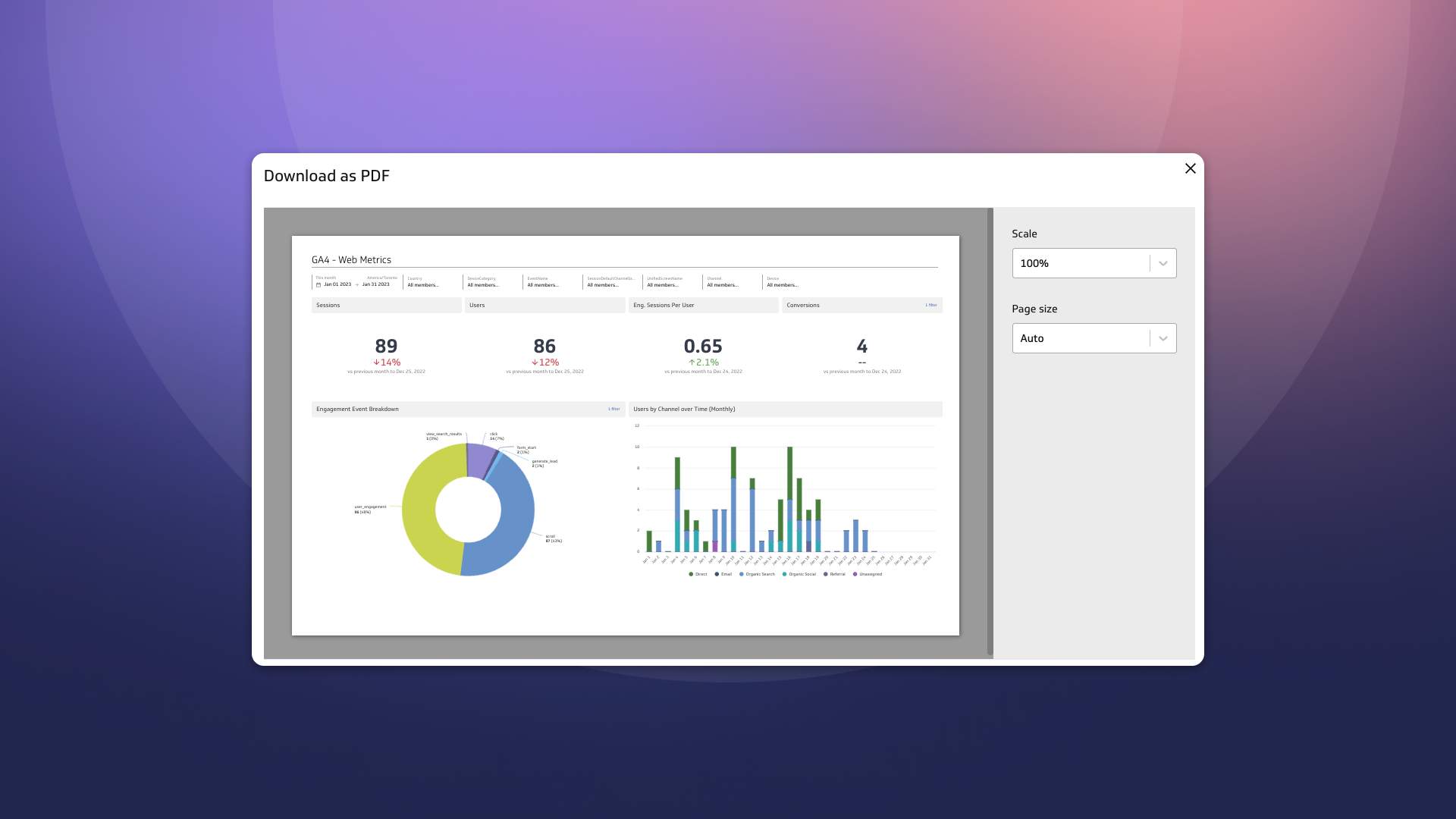
Task: Click the 1 filter link on Engagement Event Breakdown
Action: (614, 409)
